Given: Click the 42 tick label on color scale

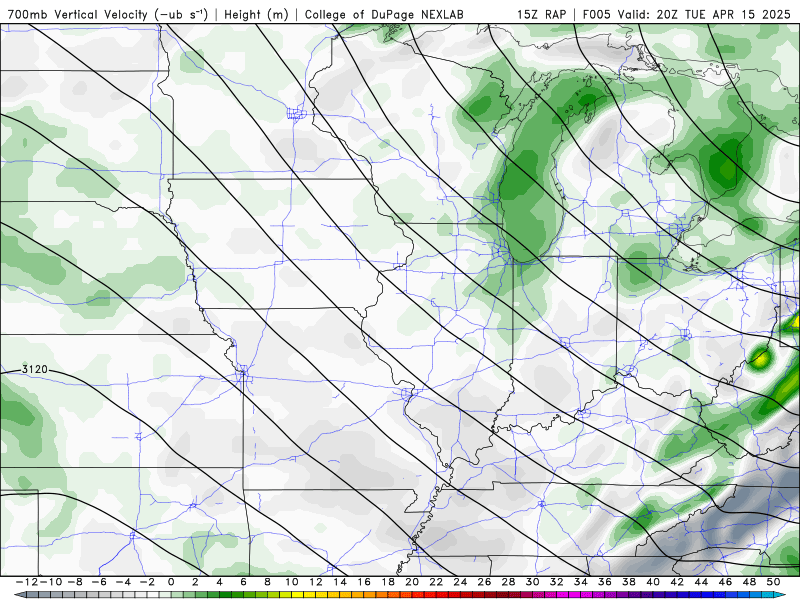Looking at the screenshot, I should 678,582.
